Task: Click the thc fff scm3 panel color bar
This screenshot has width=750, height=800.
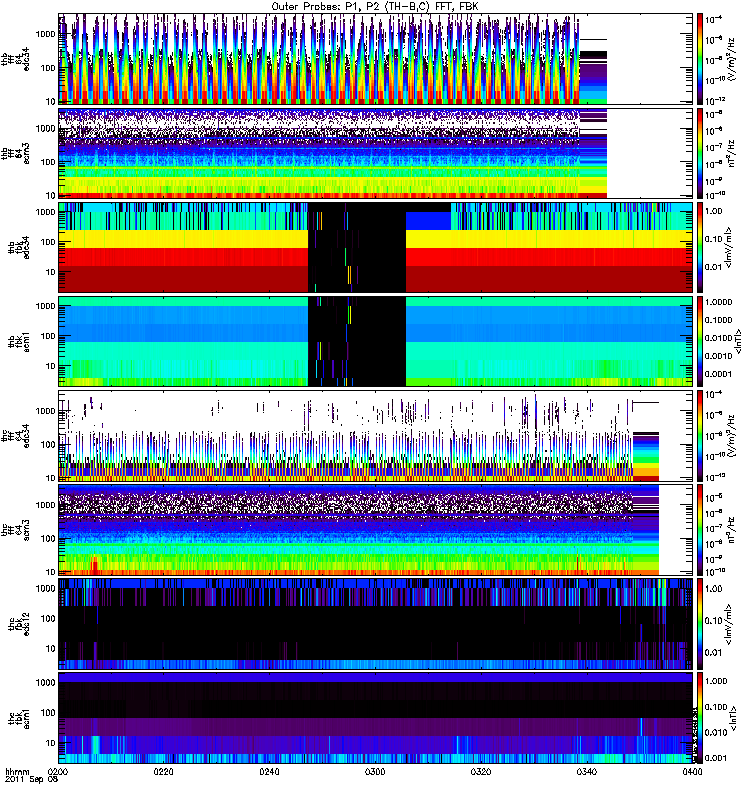Action: tap(700, 530)
